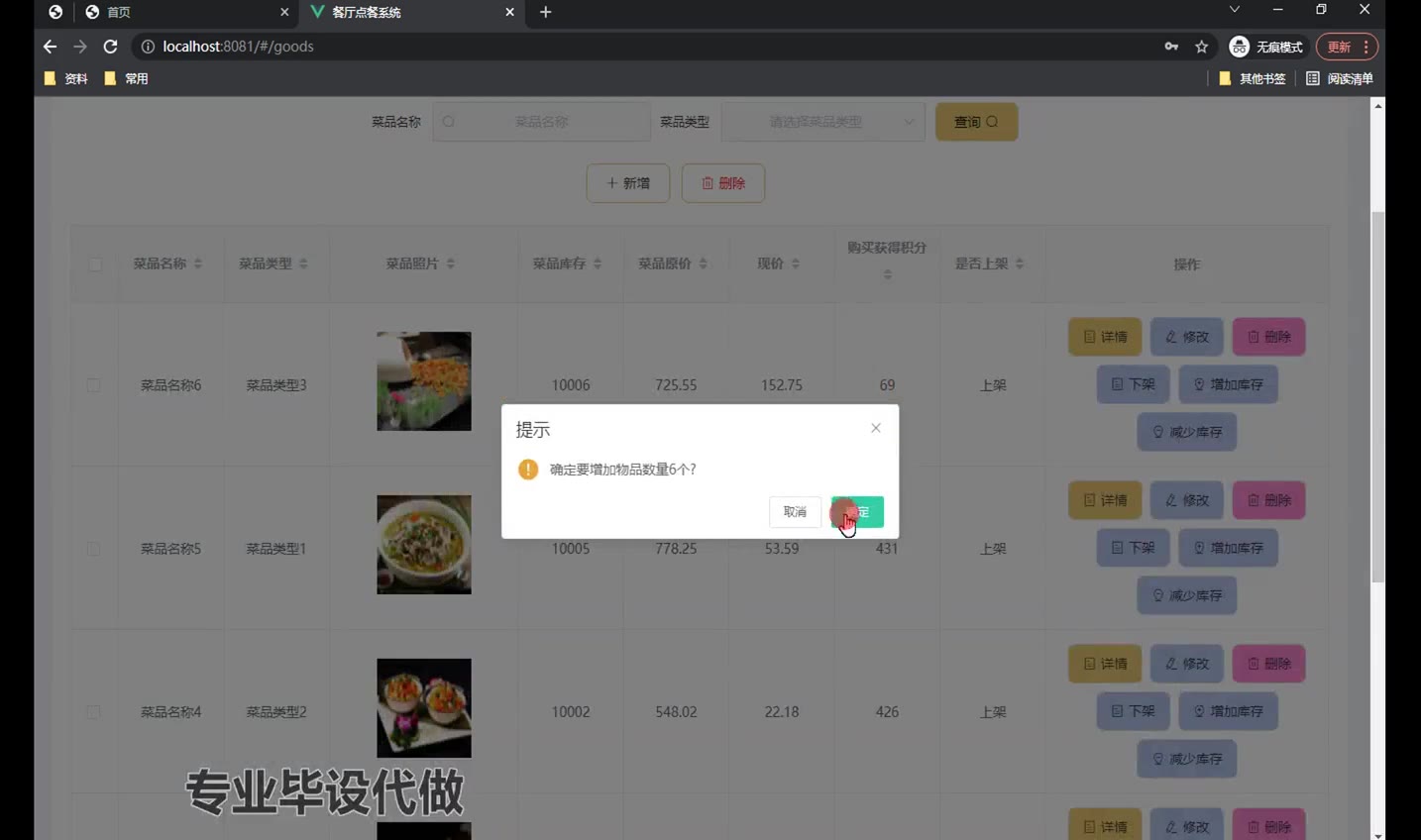Click 增加库存 for 菜品名称4
The image size is (1421, 840).
click(x=1229, y=711)
